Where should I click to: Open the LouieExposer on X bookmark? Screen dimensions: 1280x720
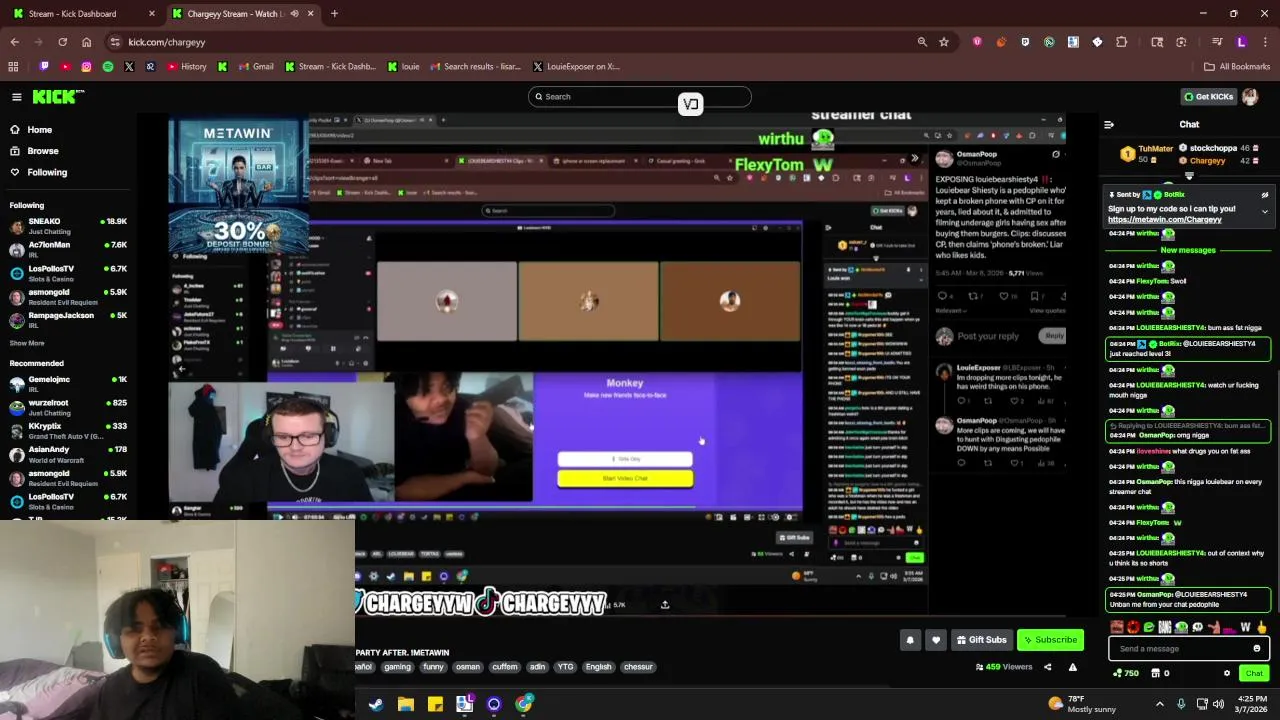[576, 67]
